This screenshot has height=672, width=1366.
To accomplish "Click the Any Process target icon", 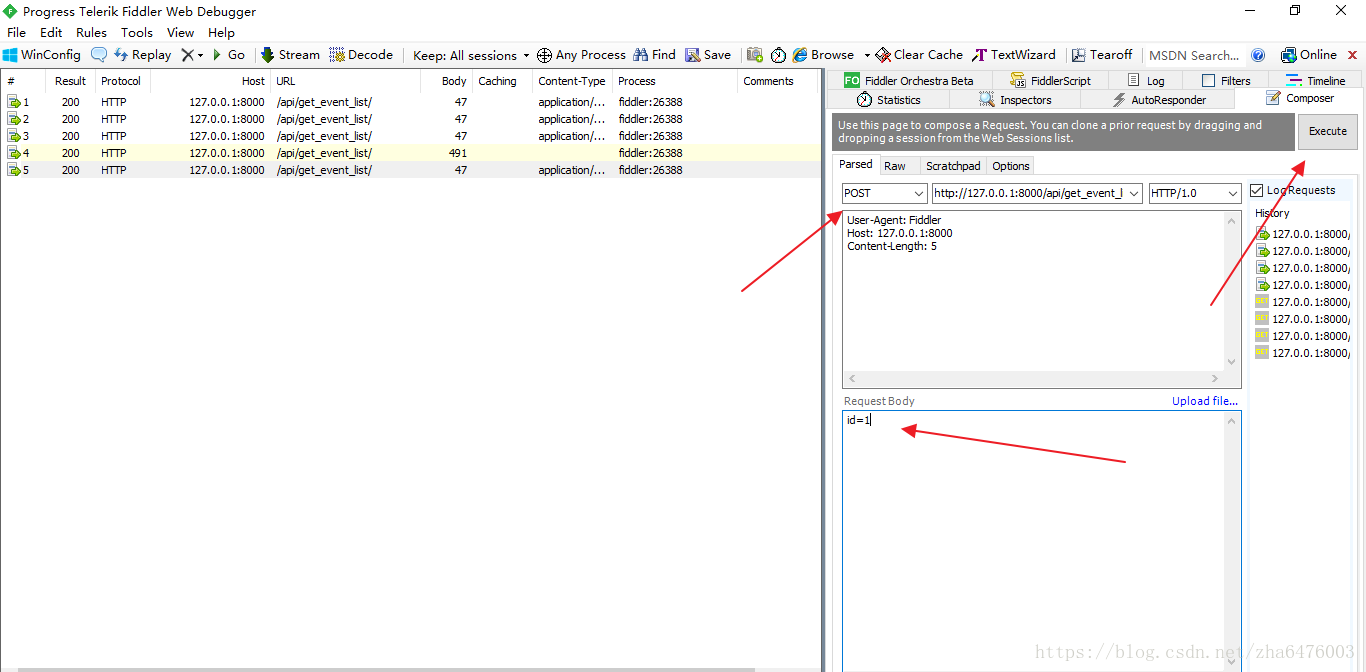I will click(544, 55).
